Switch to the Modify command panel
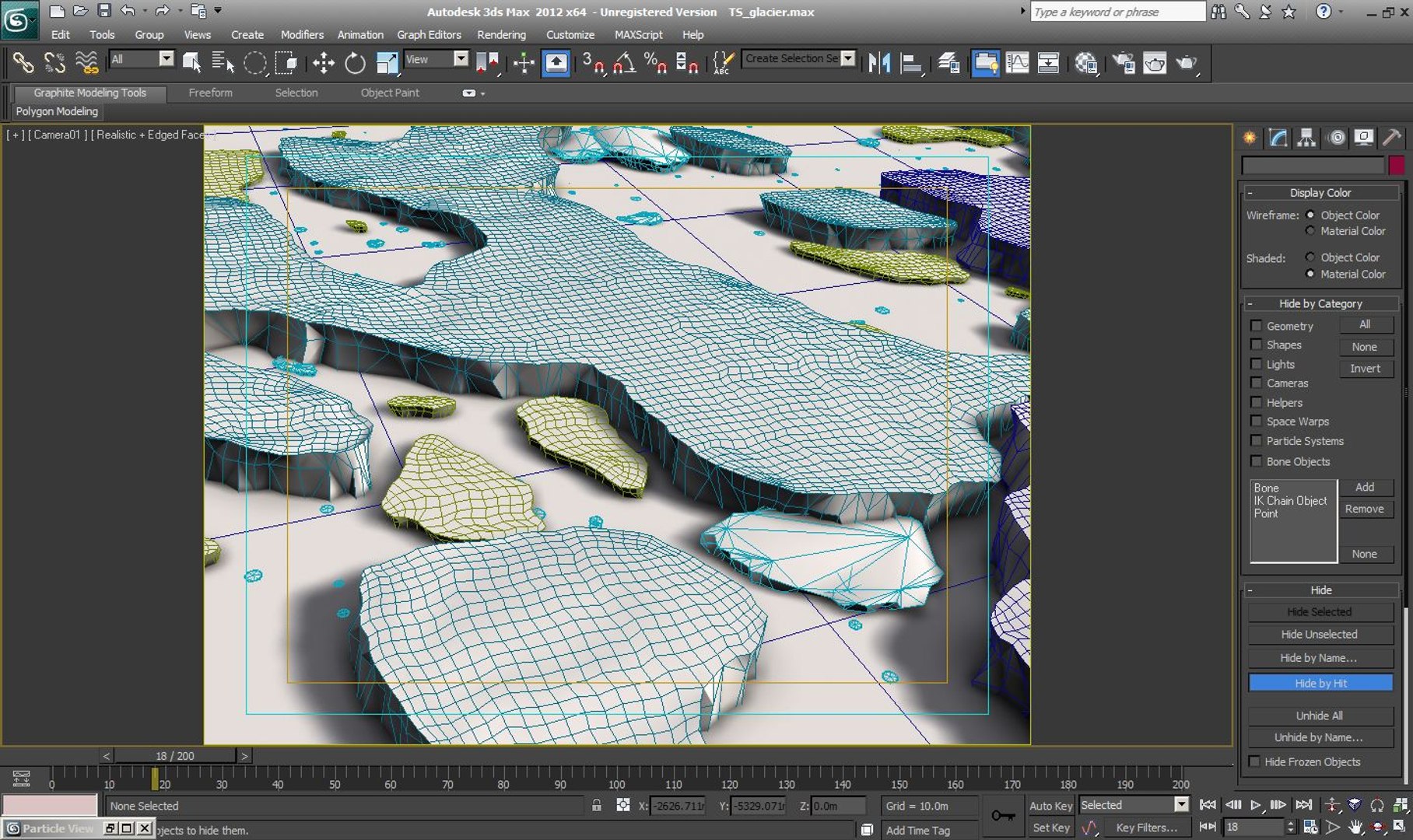1413x840 pixels. click(1278, 138)
